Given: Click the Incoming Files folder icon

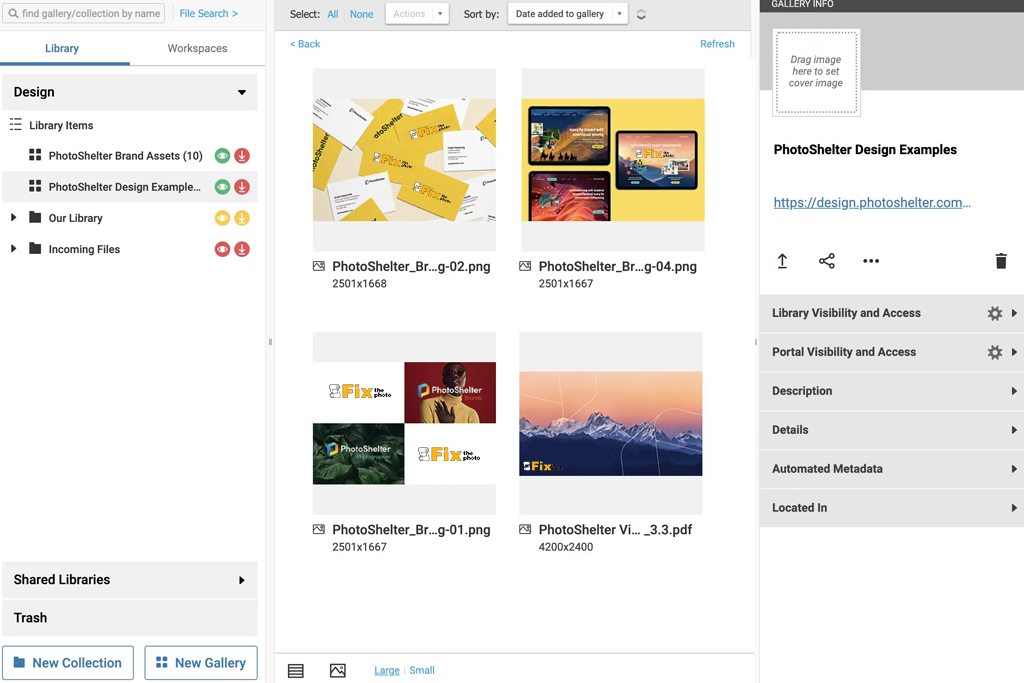Looking at the screenshot, I should tap(35, 249).
